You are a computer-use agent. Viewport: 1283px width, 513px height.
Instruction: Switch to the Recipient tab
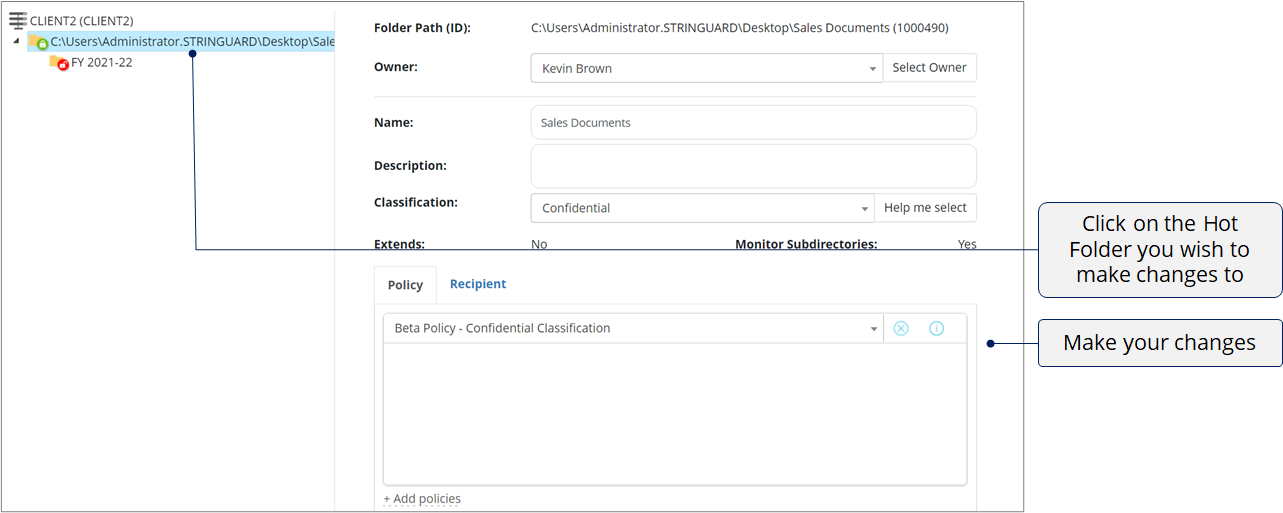(x=478, y=284)
